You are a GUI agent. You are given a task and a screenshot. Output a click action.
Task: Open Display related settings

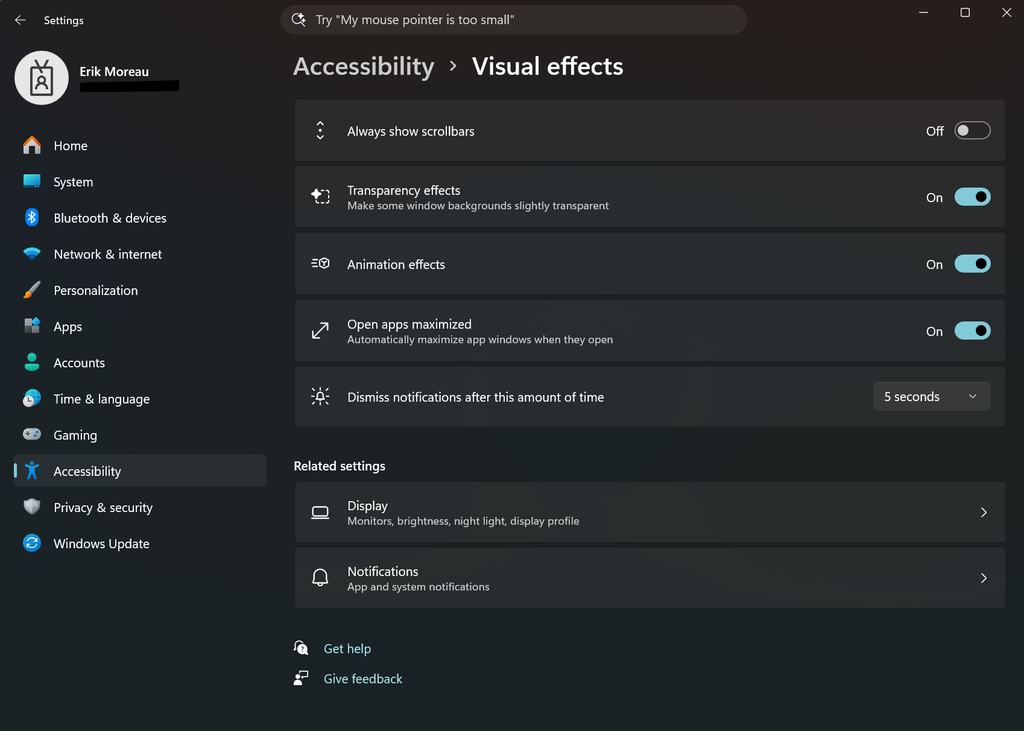pos(649,513)
